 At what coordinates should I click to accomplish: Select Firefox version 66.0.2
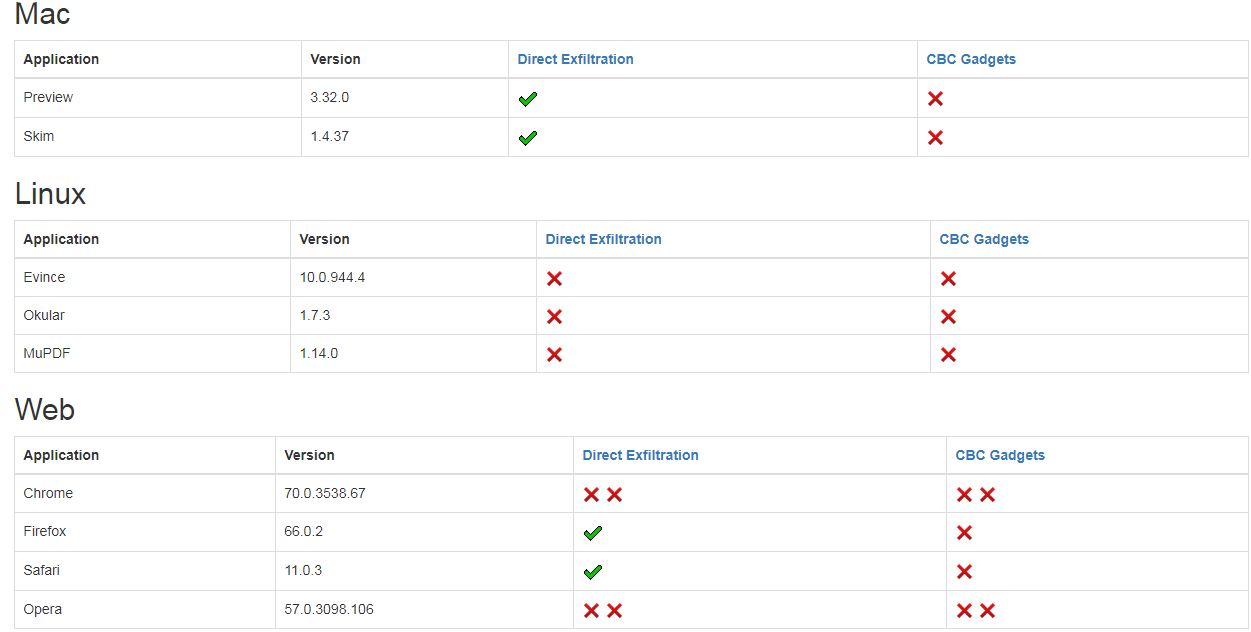pos(304,531)
